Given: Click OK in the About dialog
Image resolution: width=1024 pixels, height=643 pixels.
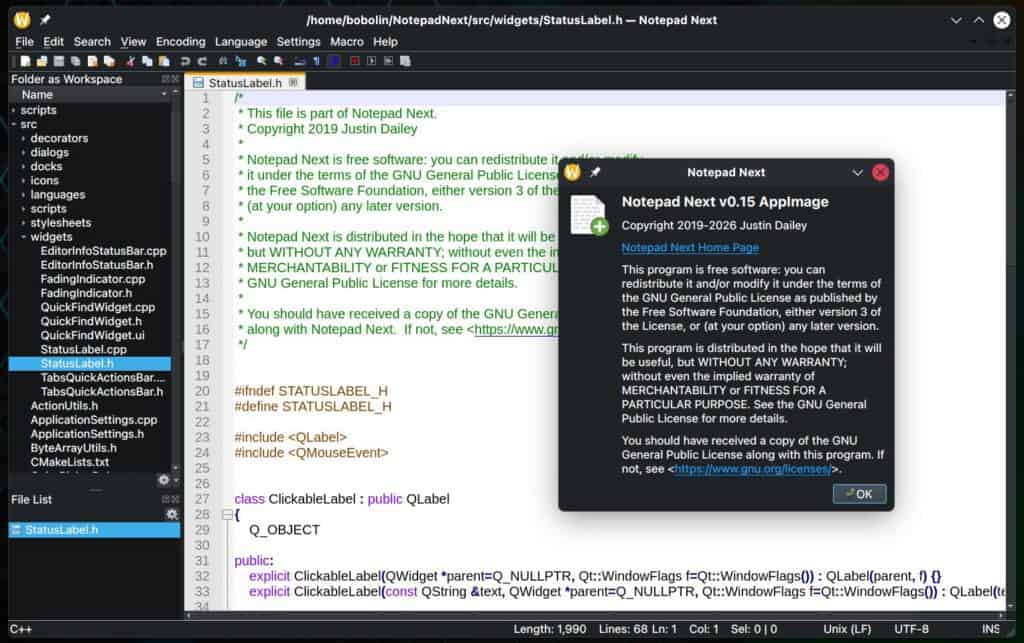Looking at the screenshot, I should click(859, 494).
